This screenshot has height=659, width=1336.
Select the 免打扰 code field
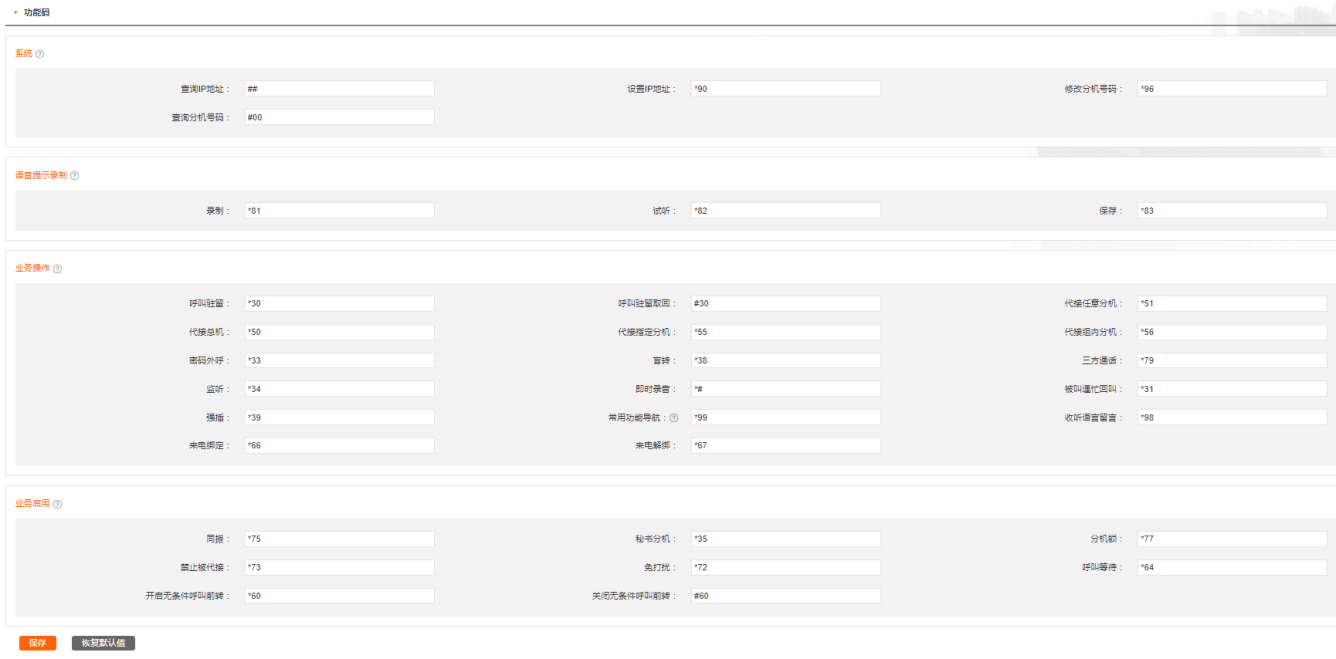point(785,568)
